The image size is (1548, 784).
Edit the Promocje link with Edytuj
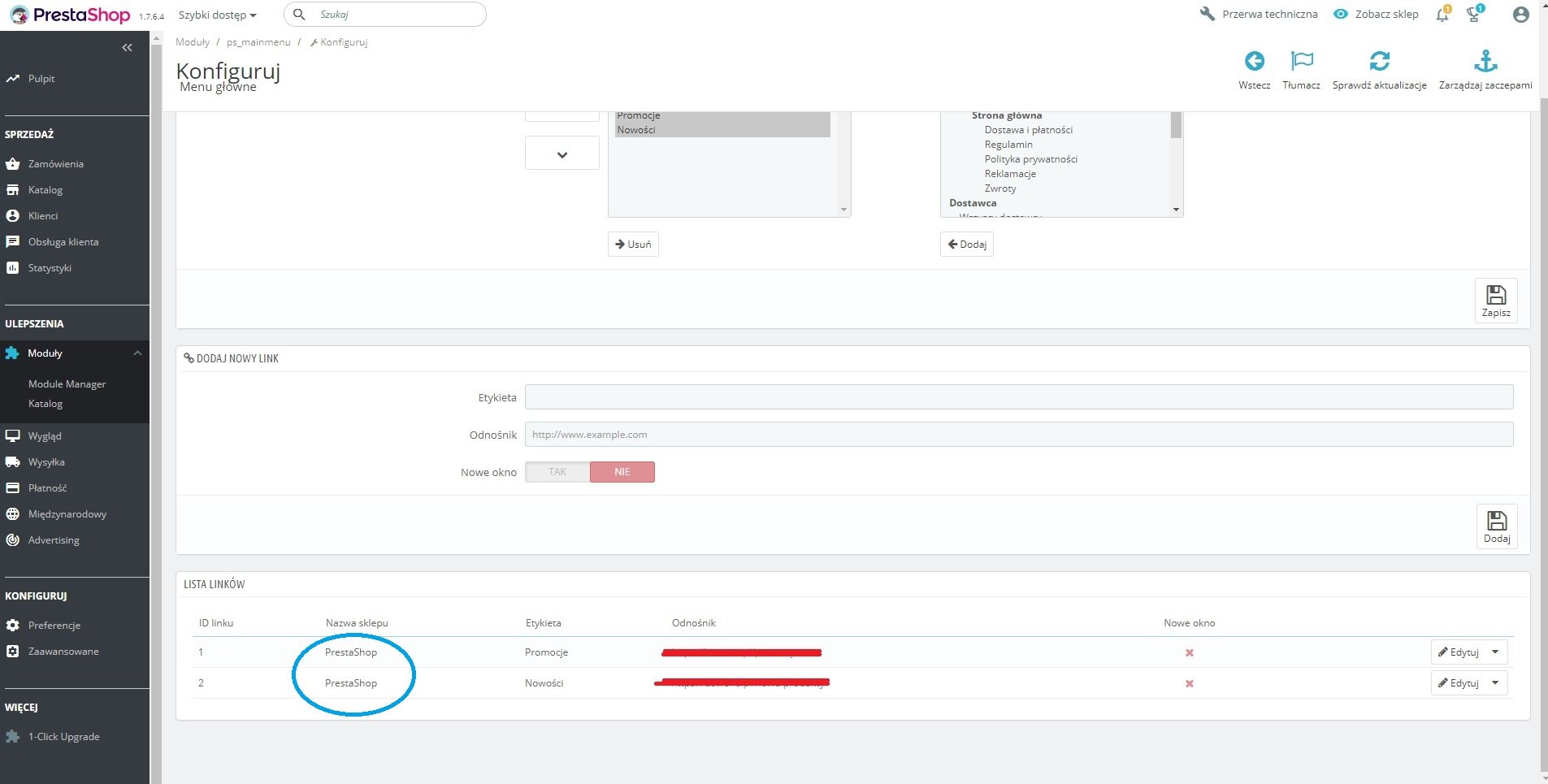[x=1459, y=652]
